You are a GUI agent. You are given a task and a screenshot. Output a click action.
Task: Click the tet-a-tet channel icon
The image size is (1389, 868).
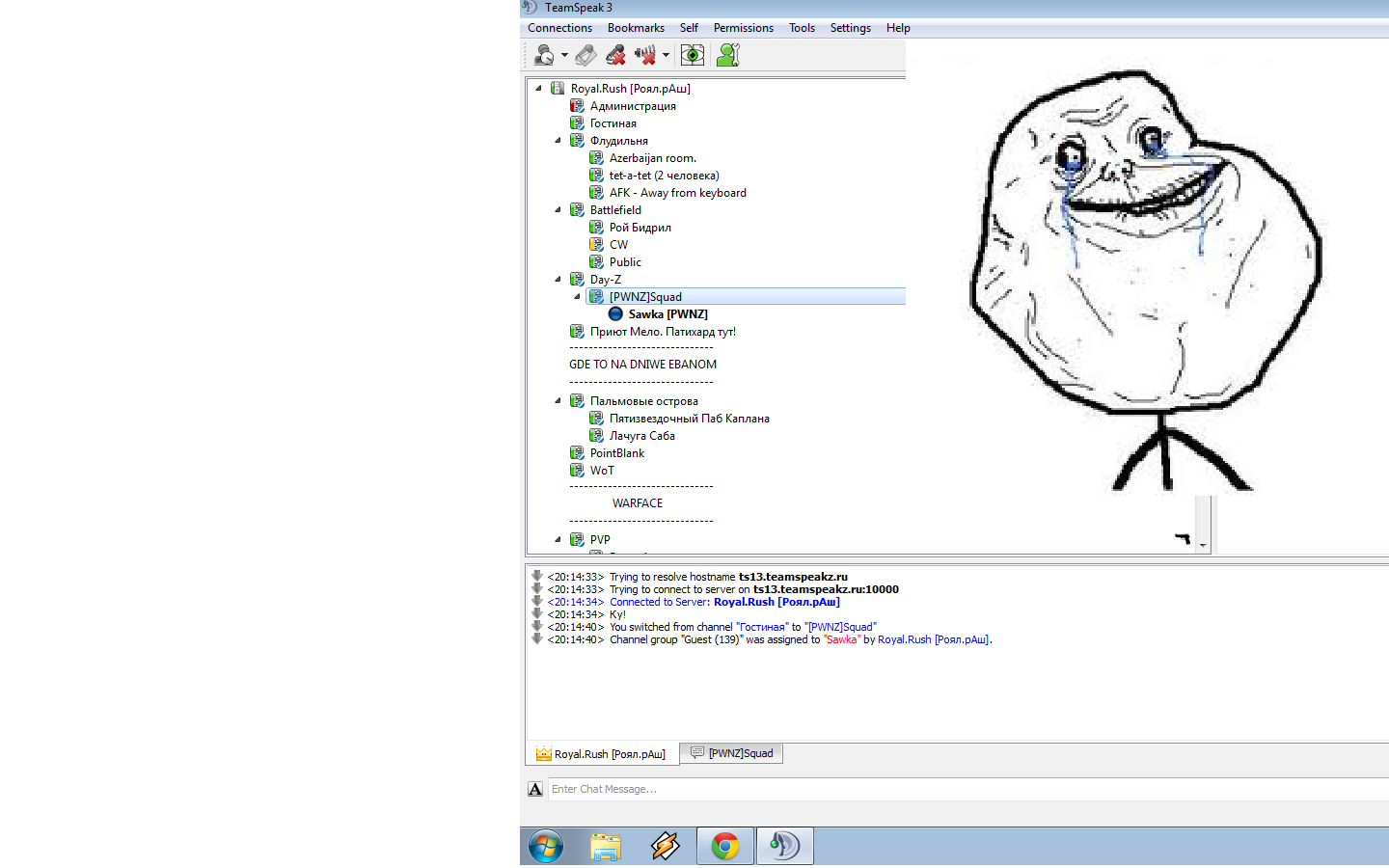click(x=596, y=175)
